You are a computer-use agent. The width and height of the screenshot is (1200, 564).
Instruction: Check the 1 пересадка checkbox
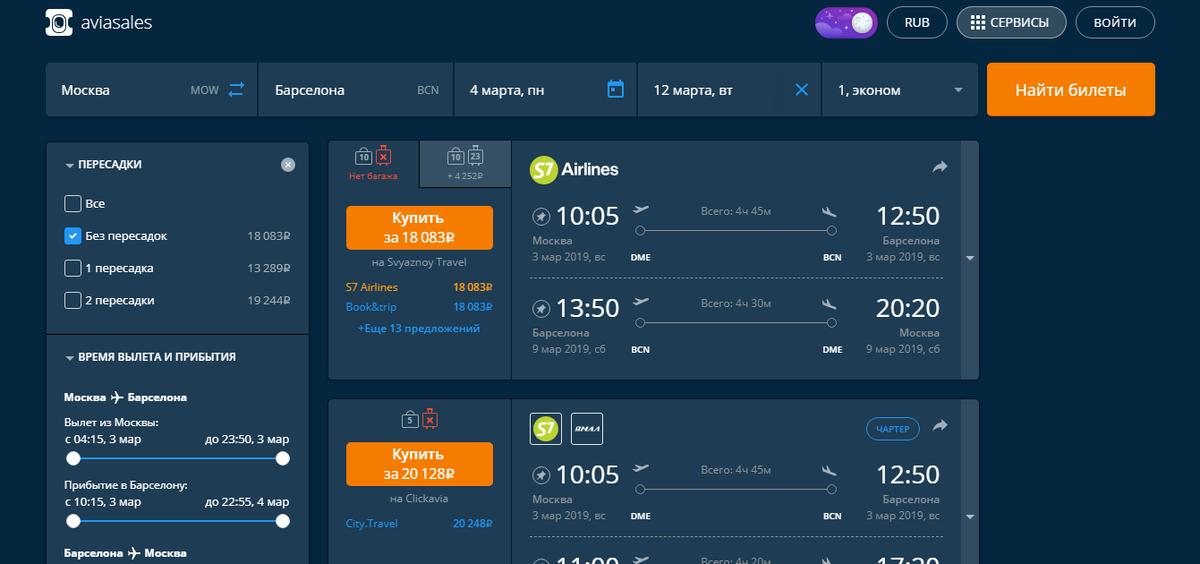[72, 268]
